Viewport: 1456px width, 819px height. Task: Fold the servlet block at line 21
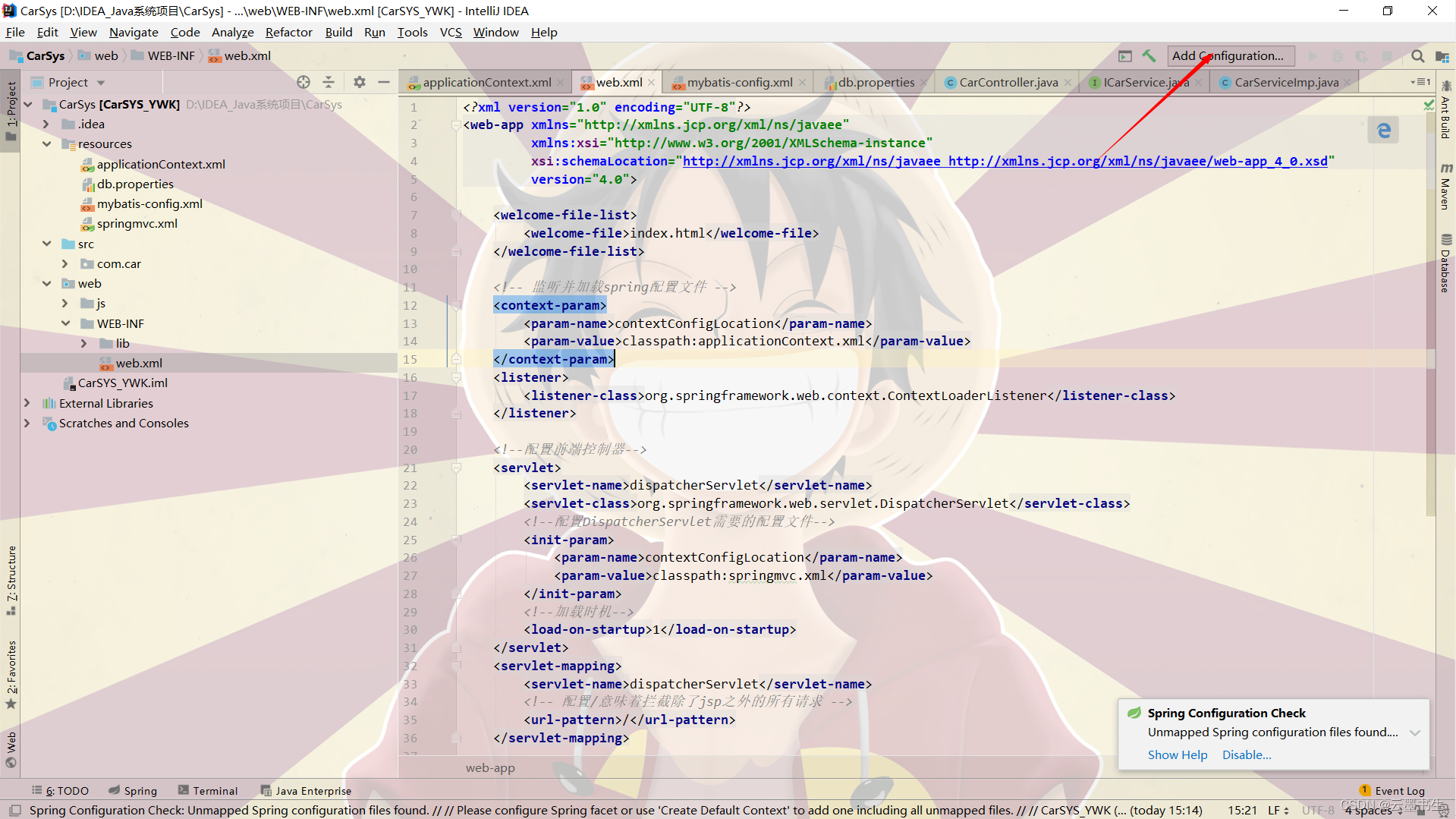(456, 468)
